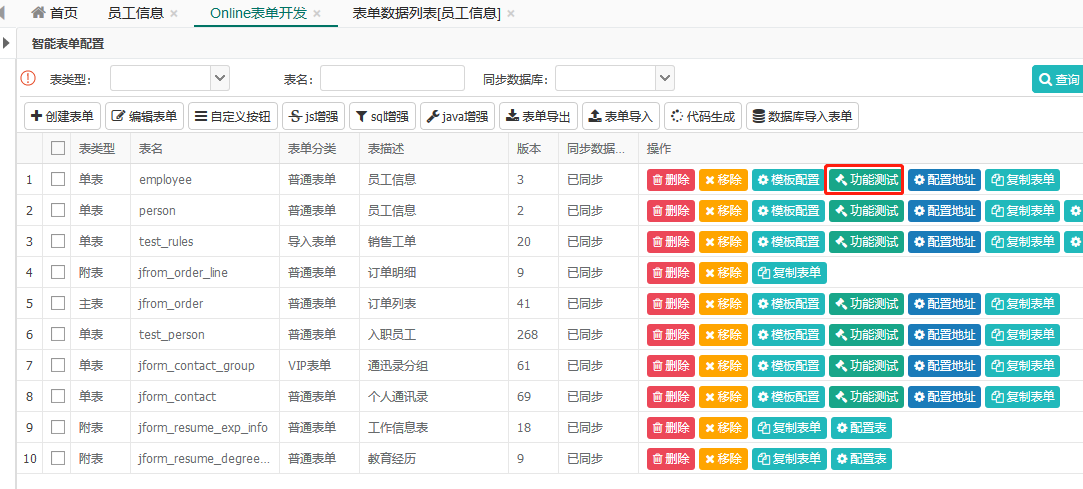Open 自定义按钮 from the toolbar
1083x489 pixels.
[x=232, y=117]
